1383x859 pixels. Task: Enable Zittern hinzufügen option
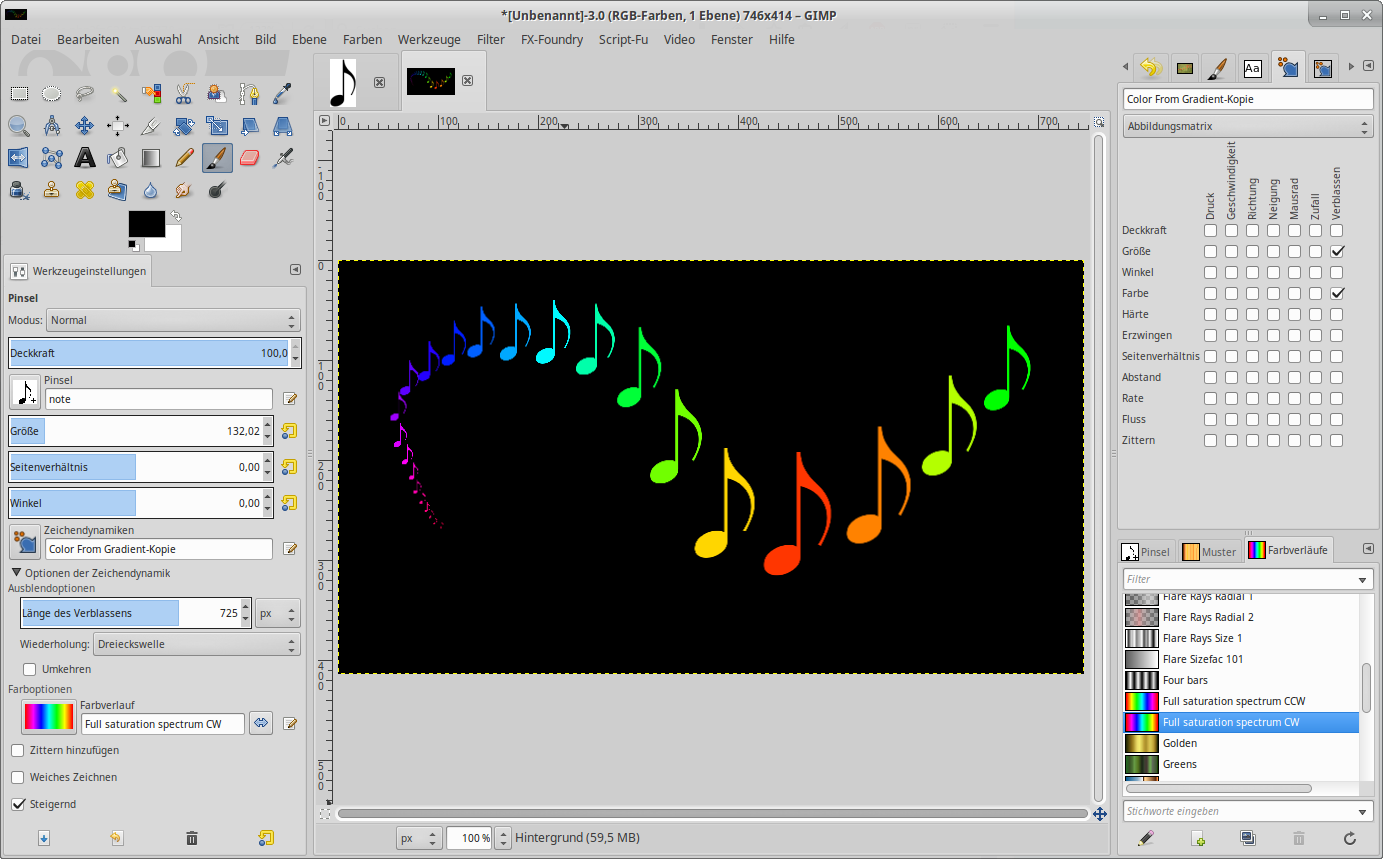point(18,750)
